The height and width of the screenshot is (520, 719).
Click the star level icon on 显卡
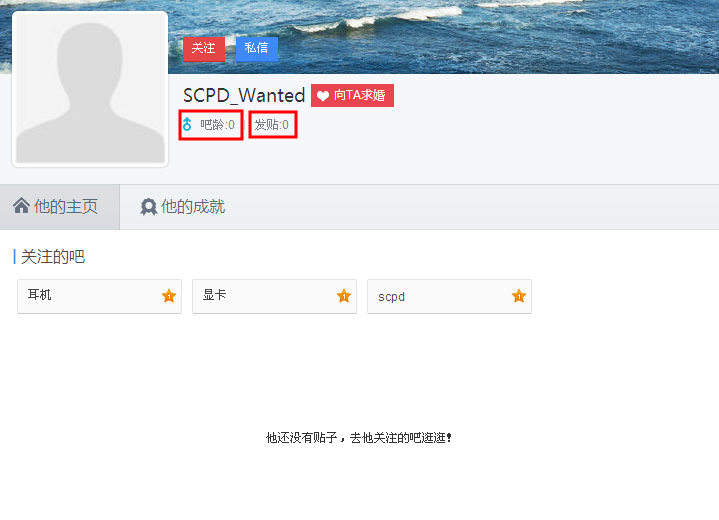coord(344,296)
